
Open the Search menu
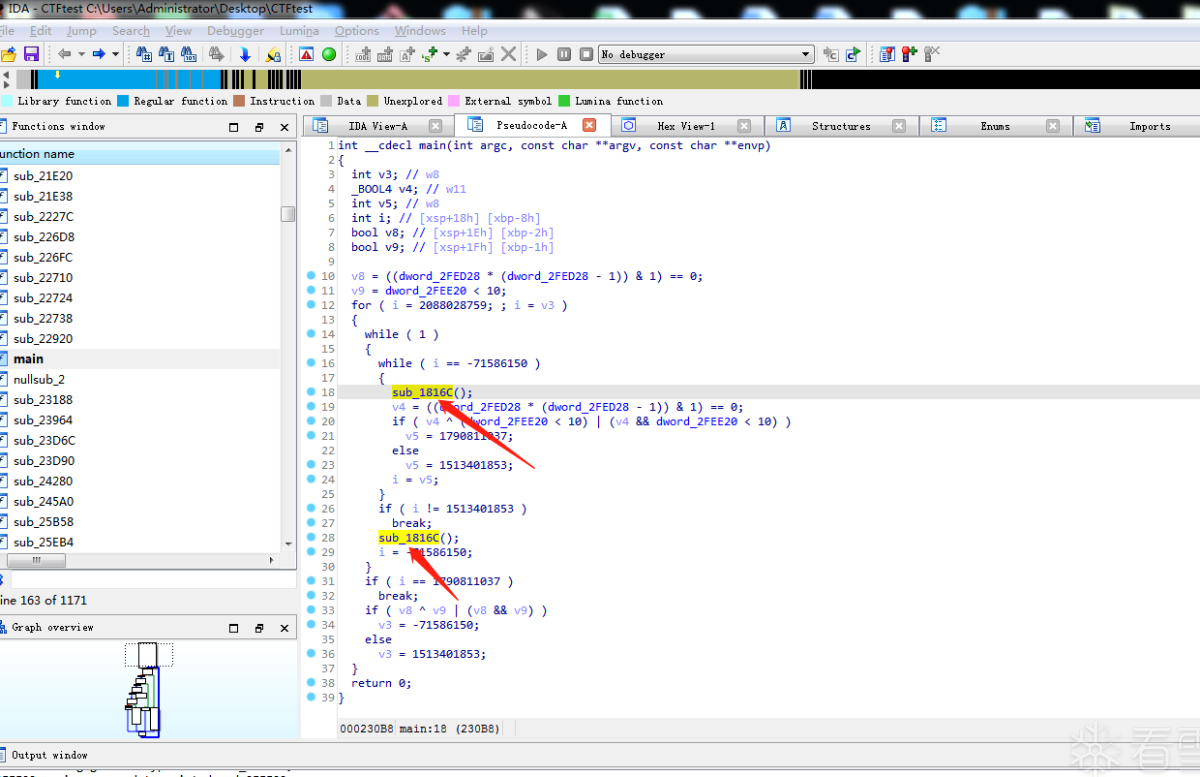(131, 30)
